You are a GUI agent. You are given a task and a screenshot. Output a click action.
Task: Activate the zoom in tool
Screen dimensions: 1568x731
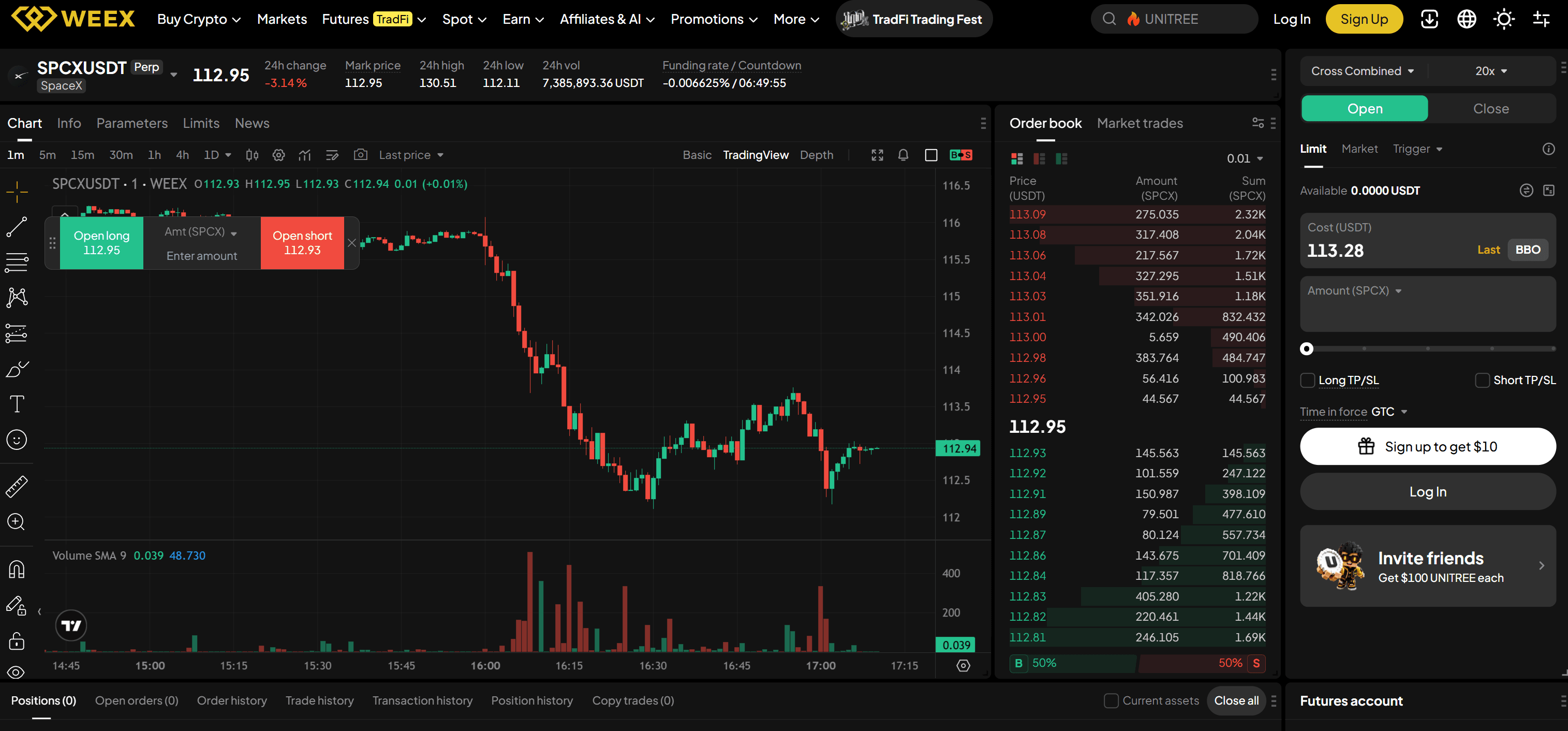click(17, 521)
